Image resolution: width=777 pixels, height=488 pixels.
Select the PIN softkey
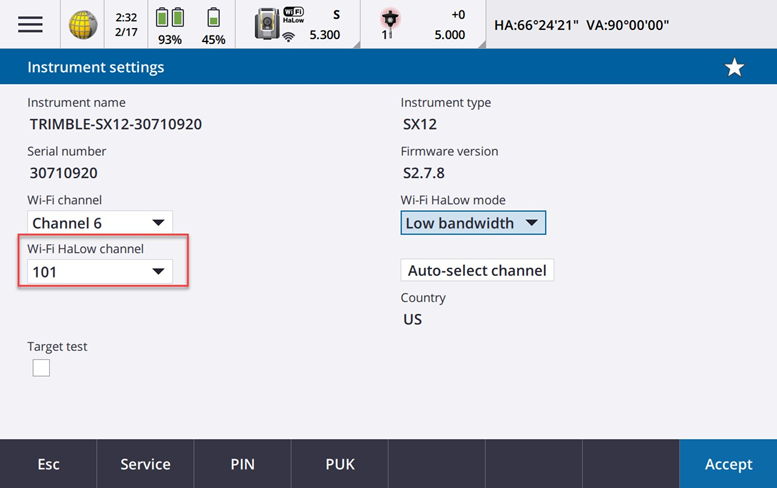(242, 464)
